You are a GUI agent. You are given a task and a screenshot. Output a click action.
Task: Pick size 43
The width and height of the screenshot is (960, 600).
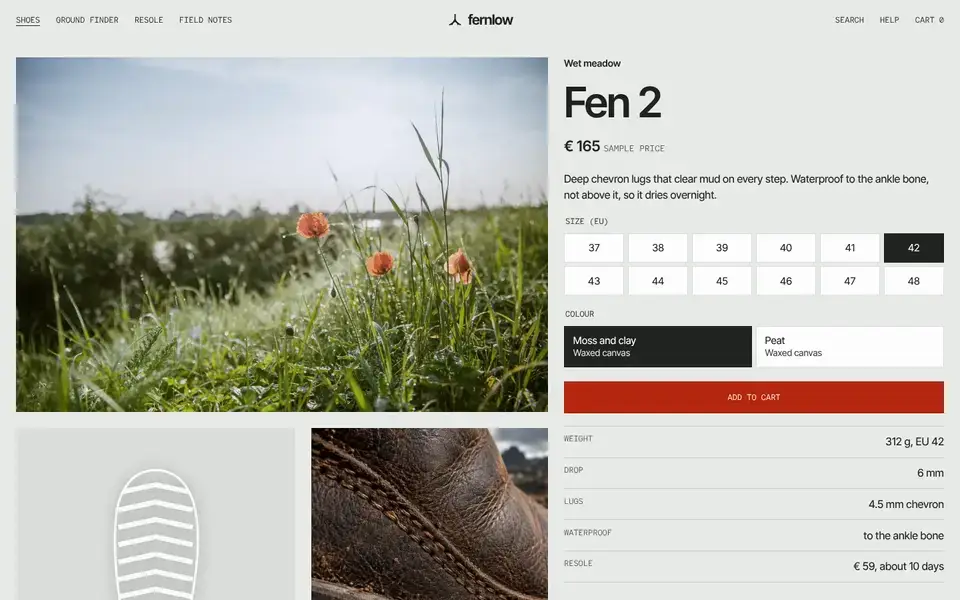[x=594, y=281]
